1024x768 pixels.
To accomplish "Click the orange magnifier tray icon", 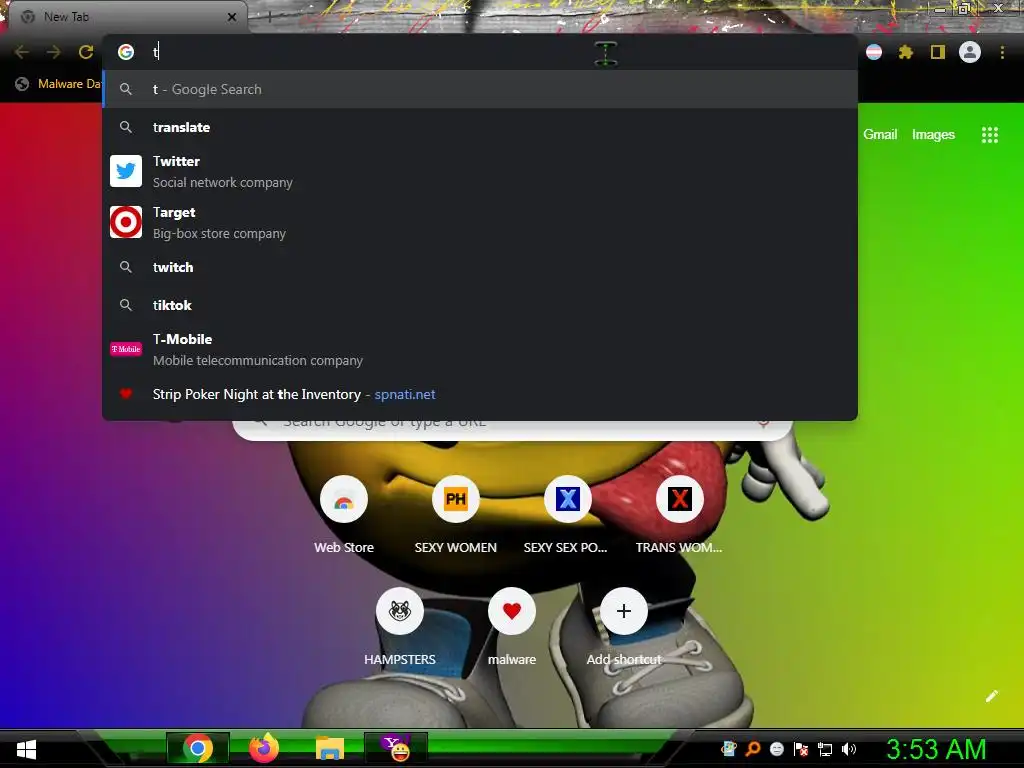I will click(x=753, y=749).
